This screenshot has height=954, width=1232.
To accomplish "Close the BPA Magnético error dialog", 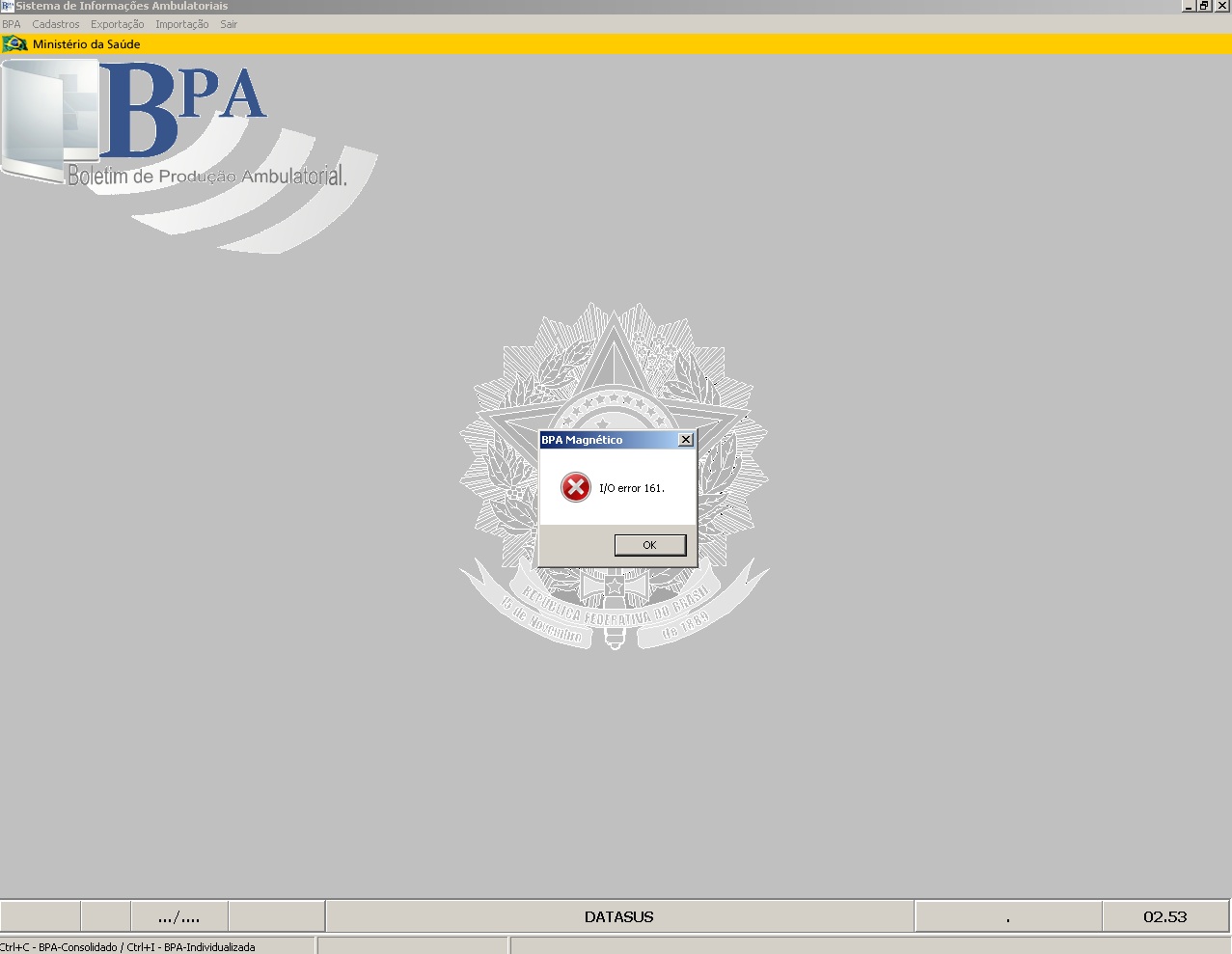I will click(686, 440).
